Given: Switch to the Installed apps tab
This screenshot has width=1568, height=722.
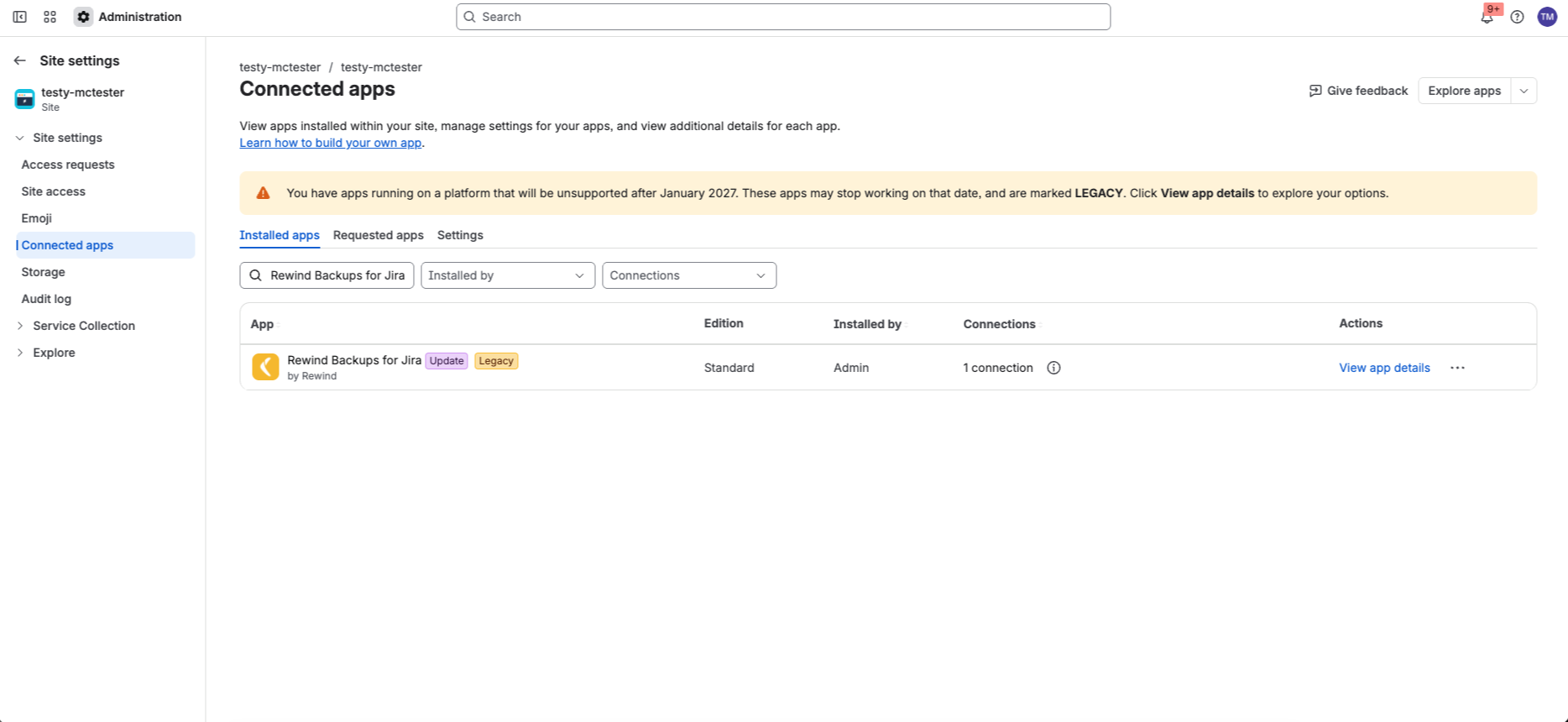Looking at the screenshot, I should (280, 235).
